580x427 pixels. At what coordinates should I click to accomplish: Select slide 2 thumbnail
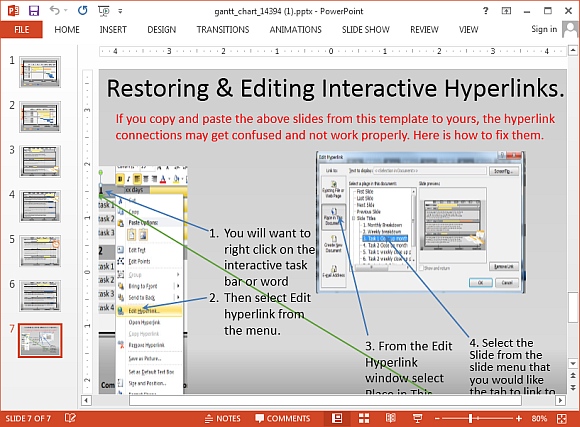coord(40,117)
